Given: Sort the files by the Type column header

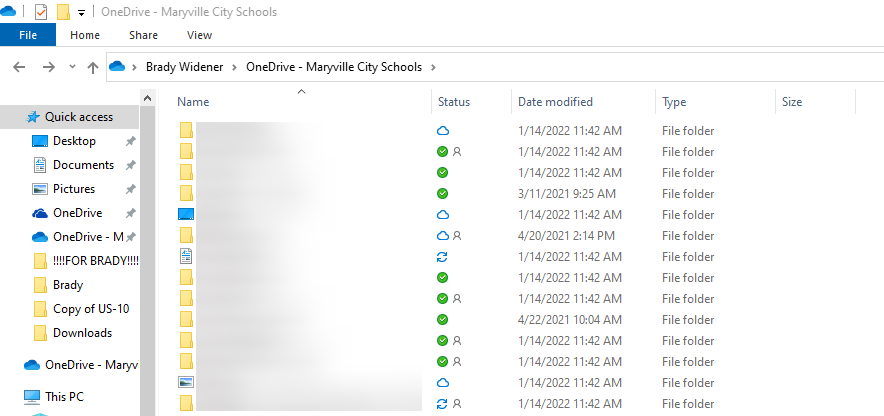Looking at the screenshot, I should tap(674, 102).
